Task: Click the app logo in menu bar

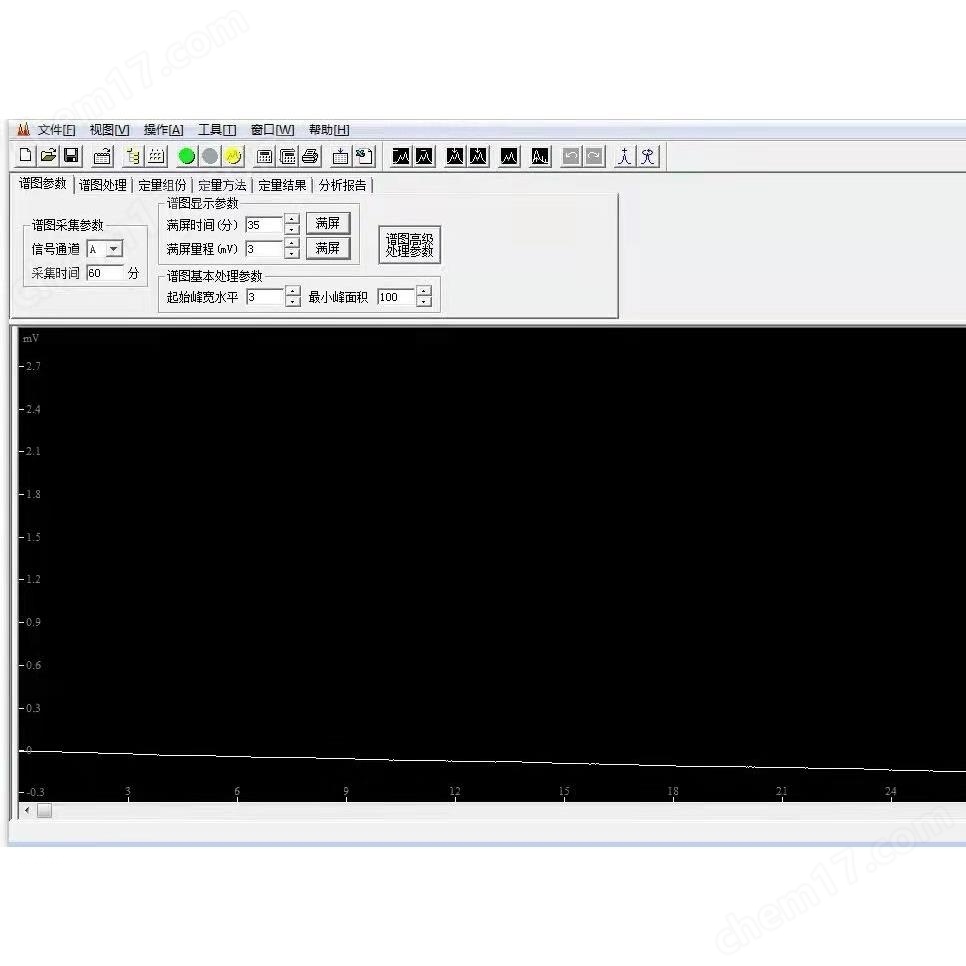Action: 23,129
